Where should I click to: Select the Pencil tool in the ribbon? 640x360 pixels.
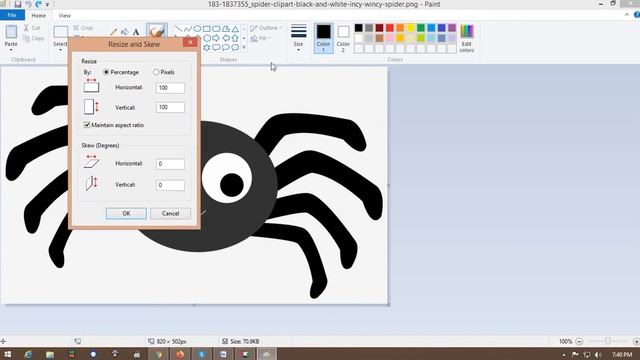click(114, 31)
